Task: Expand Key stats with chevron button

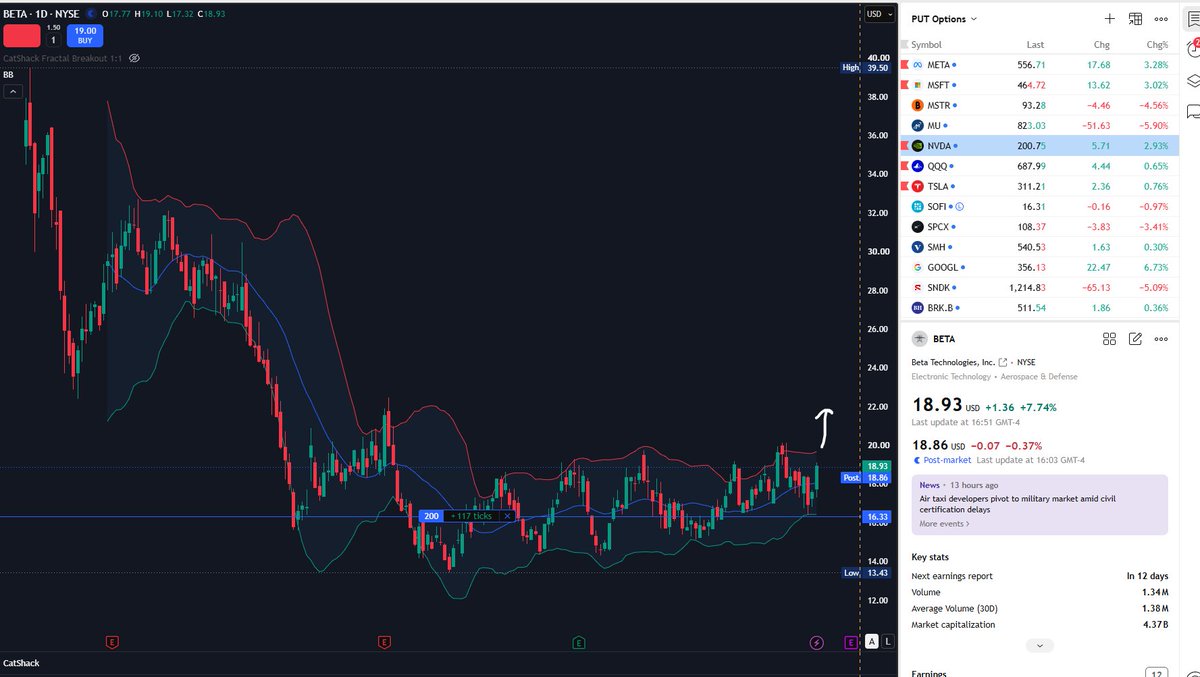Action: pyautogui.click(x=1039, y=646)
